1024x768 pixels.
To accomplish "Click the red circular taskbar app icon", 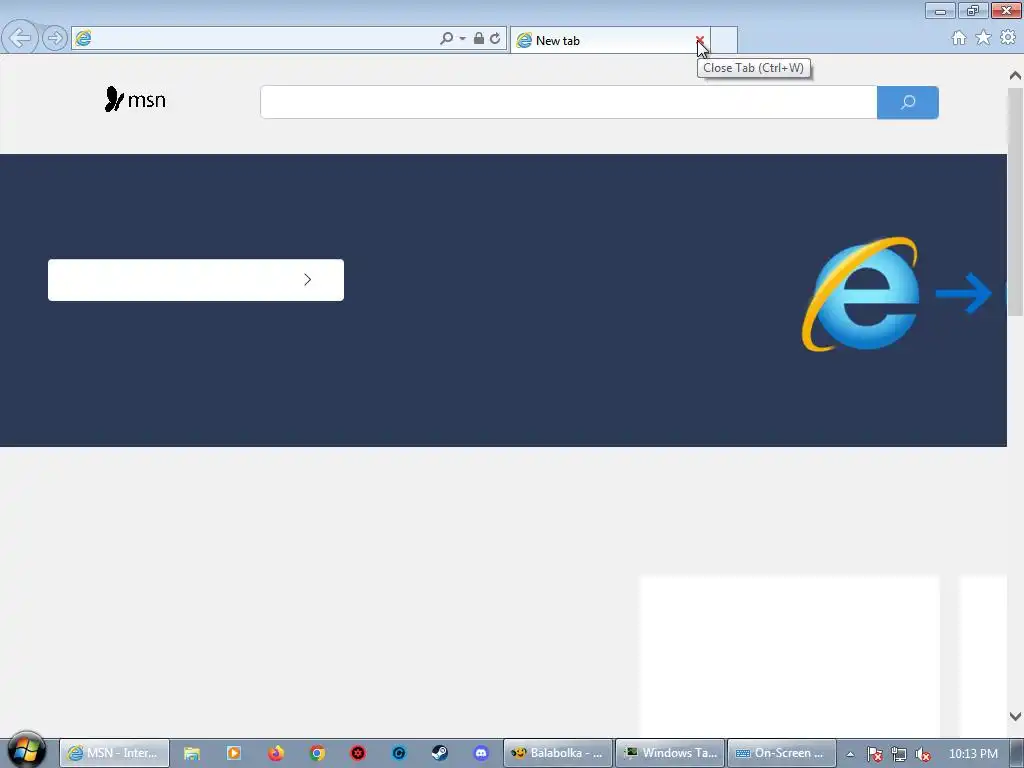I will [358, 754].
